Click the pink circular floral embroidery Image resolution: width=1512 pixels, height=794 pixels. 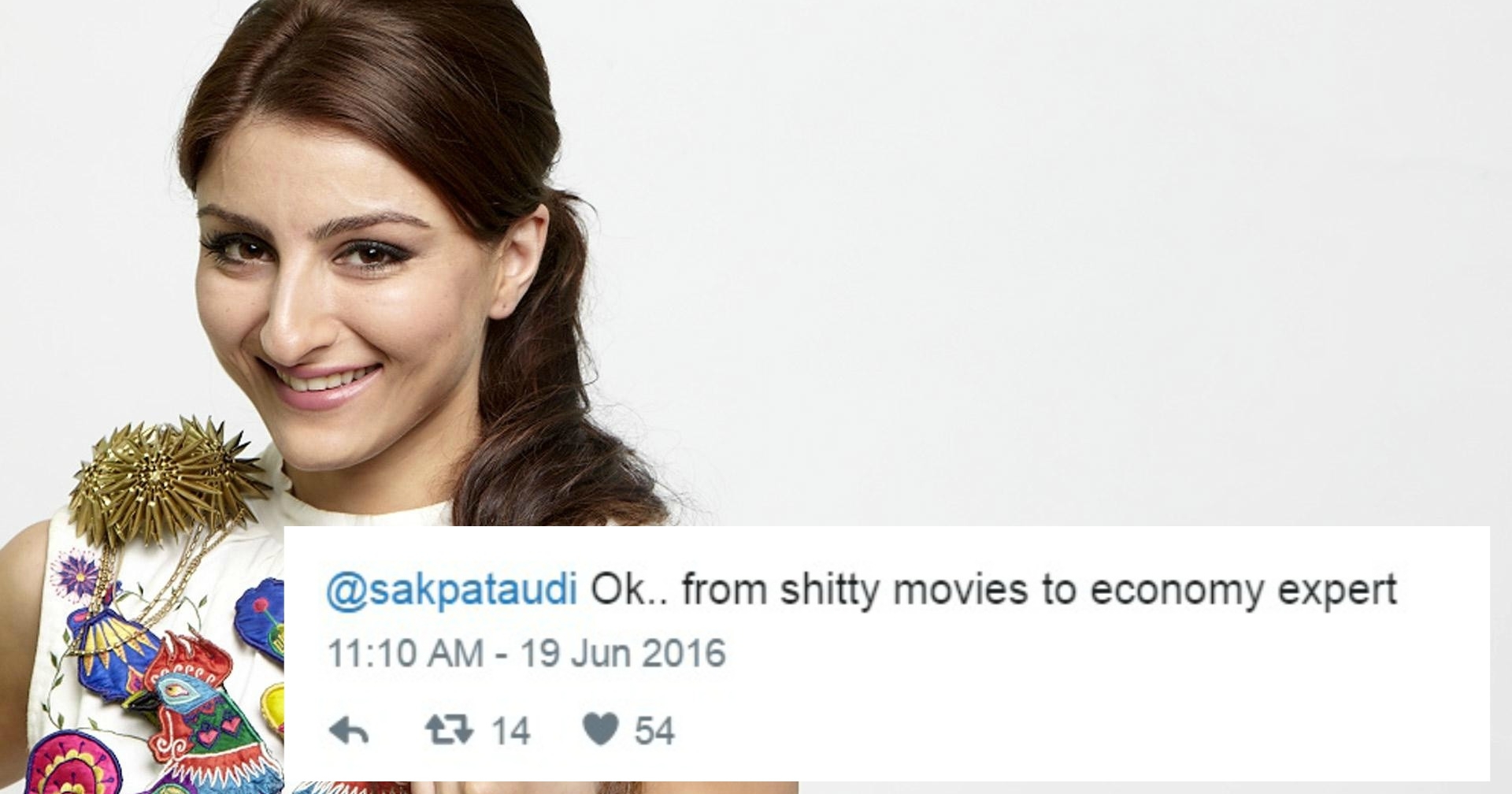[72, 762]
